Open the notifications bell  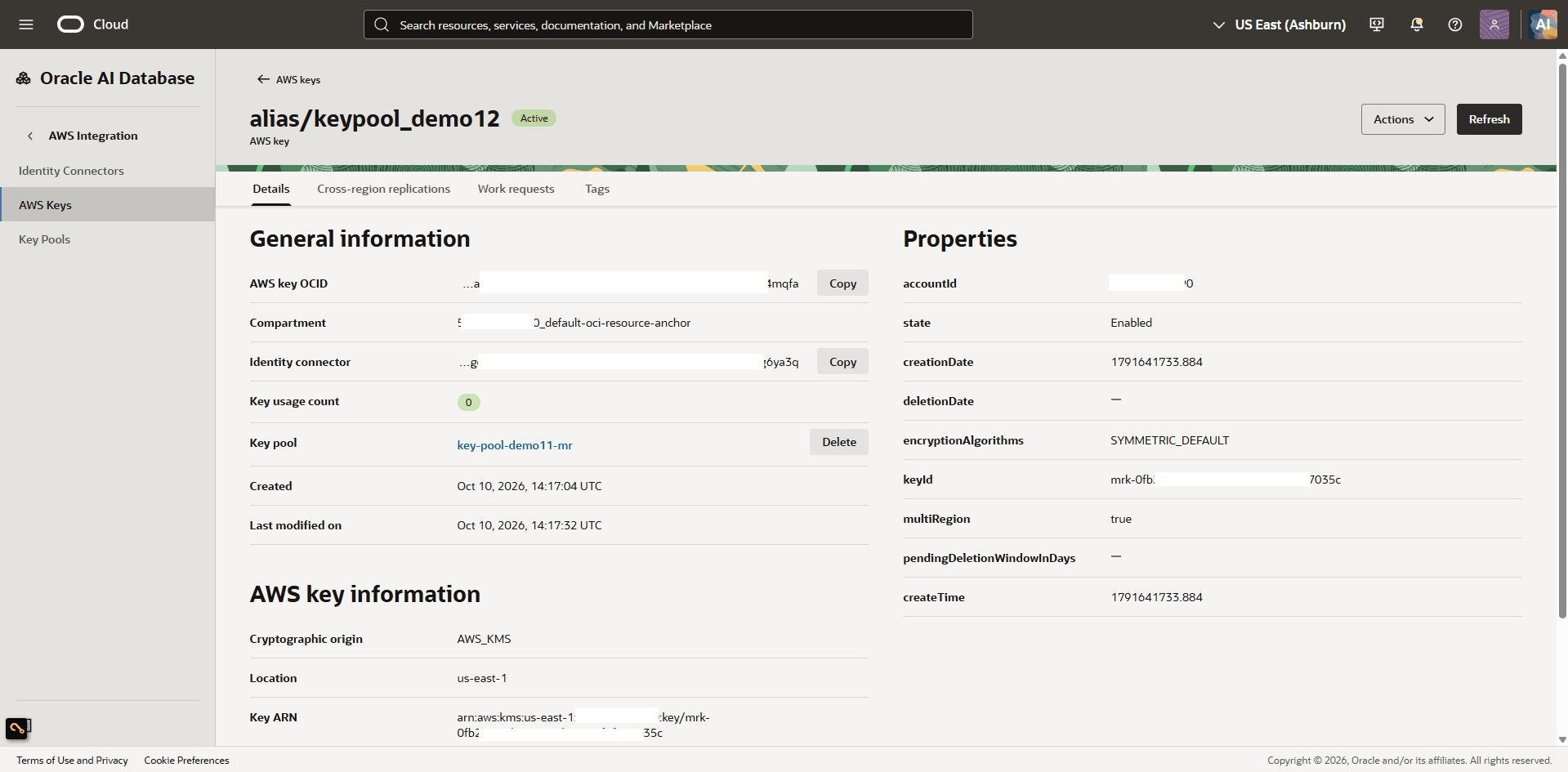click(1417, 25)
